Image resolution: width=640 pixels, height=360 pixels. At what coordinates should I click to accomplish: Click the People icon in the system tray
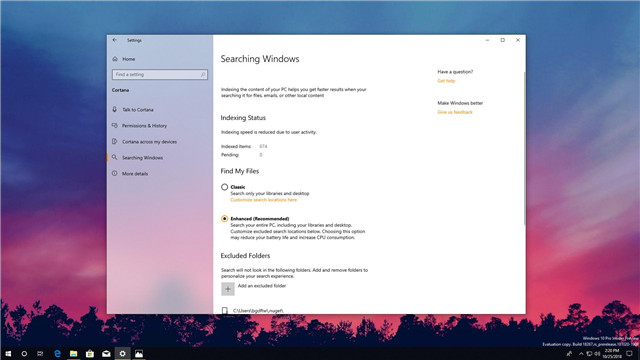tap(569, 353)
